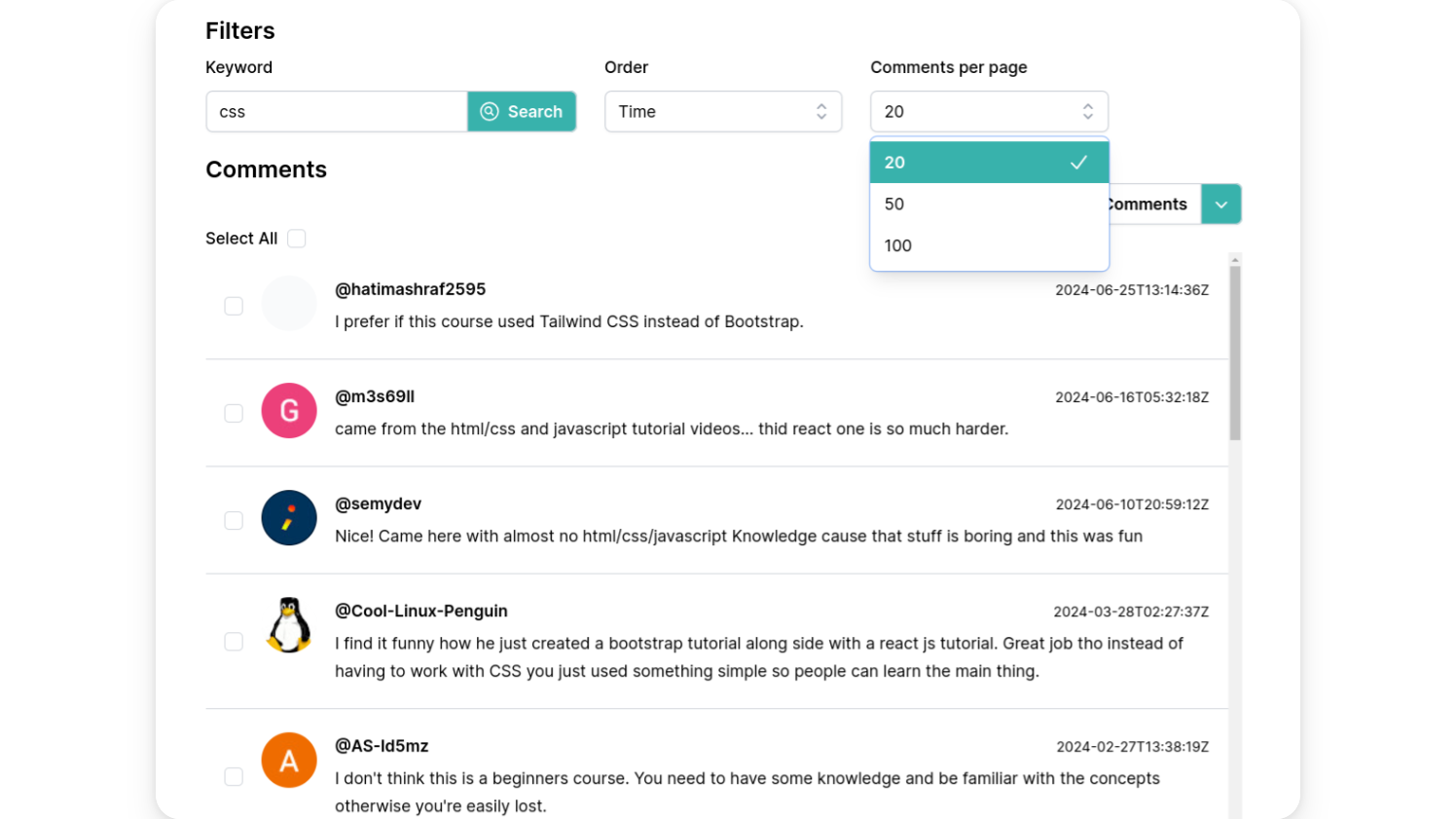Mark the checkbox for AS-ld5mz's comment
The height and width of the screenshot is (819, 1456).
tap(234, 776)
